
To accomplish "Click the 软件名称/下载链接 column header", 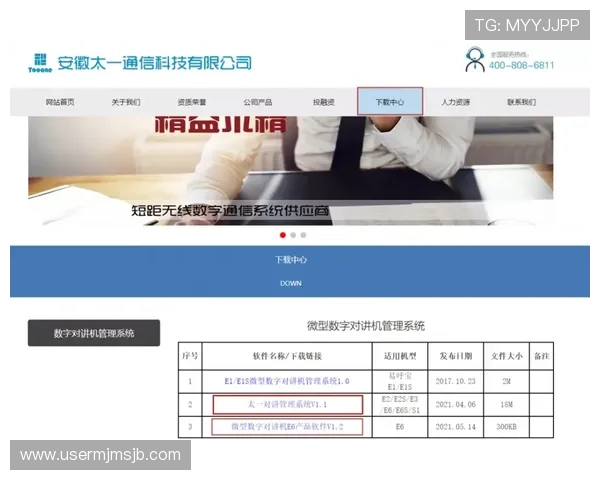I will (x=287, y=356).
